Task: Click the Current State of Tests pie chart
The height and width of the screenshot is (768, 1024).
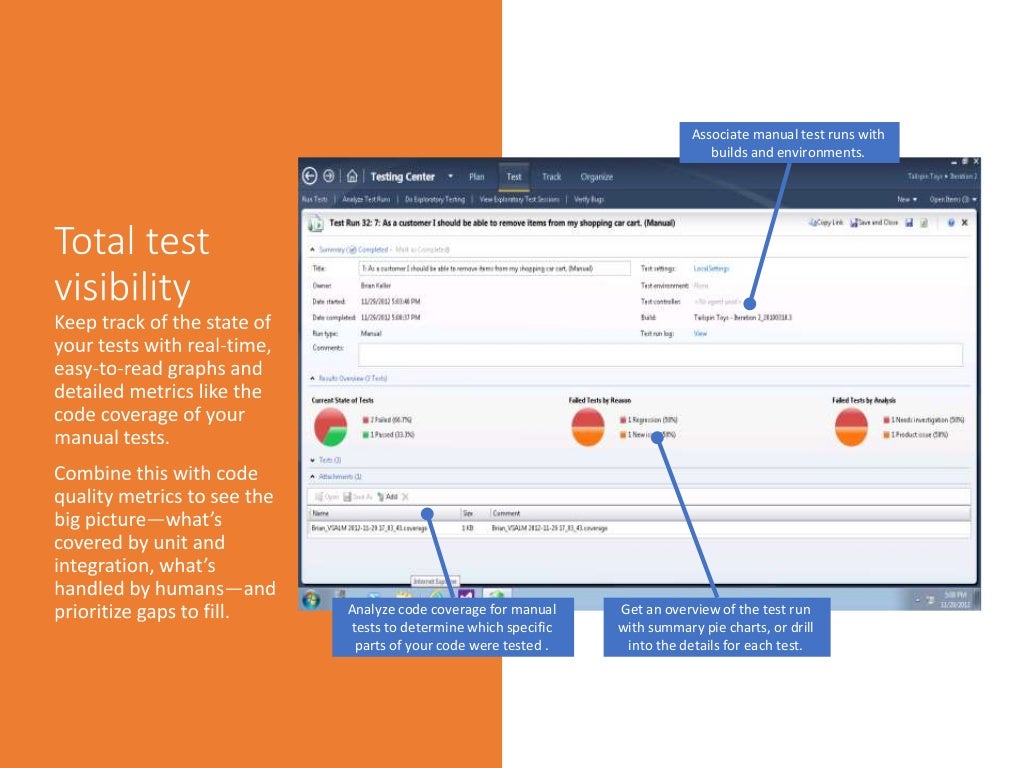Action: pyautogui.click(x=330, y=427)
